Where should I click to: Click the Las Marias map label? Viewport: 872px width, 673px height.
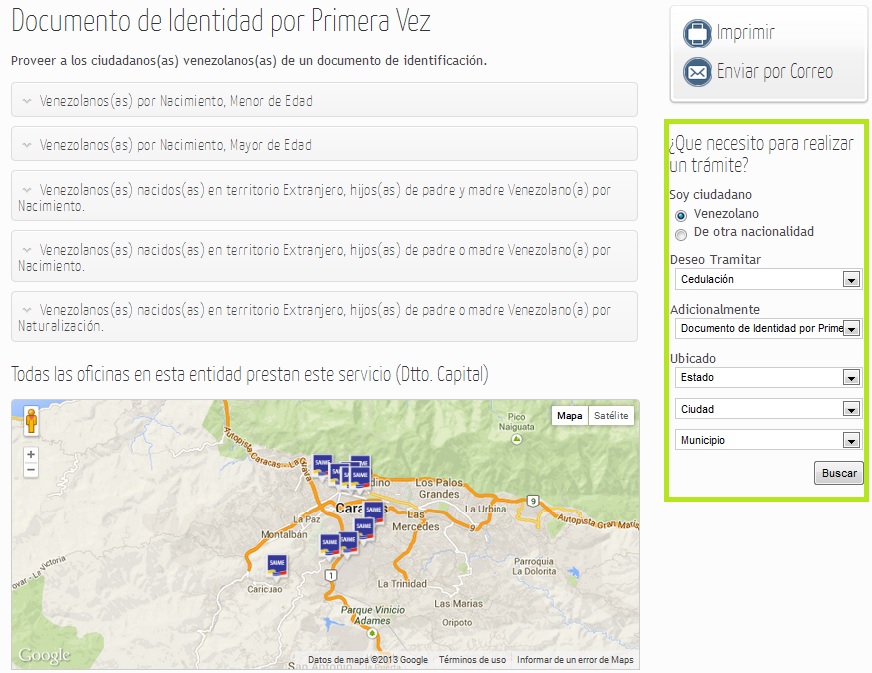[x=458, y=603]
